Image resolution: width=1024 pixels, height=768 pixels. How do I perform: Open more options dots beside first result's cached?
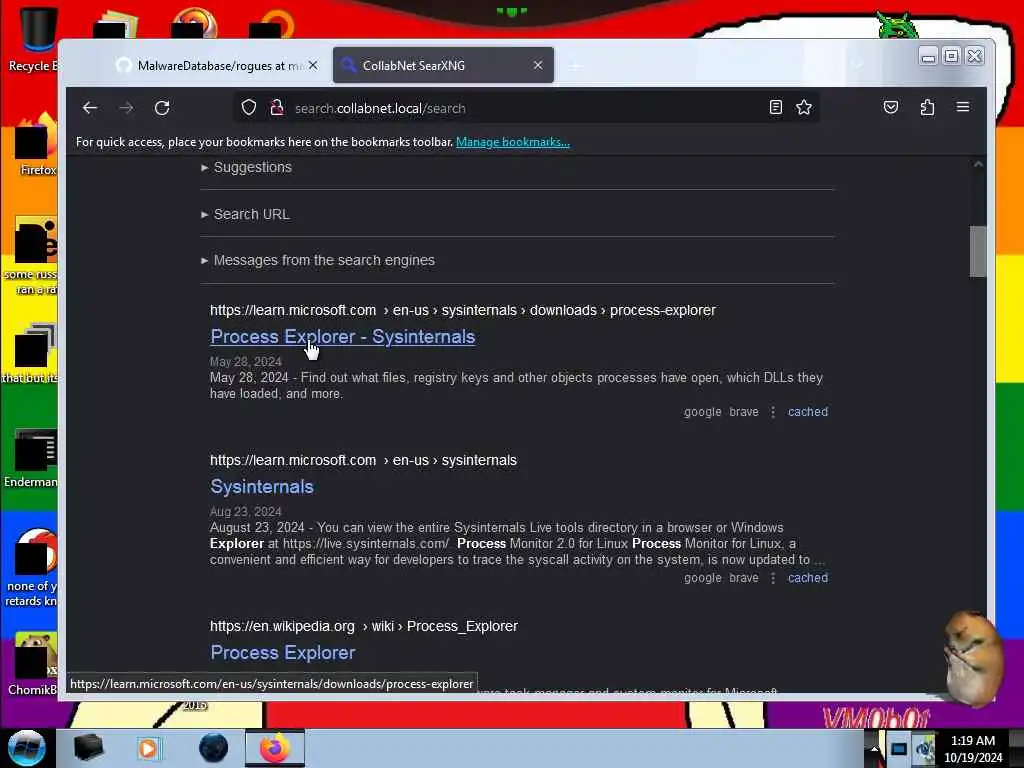(773, 412)
